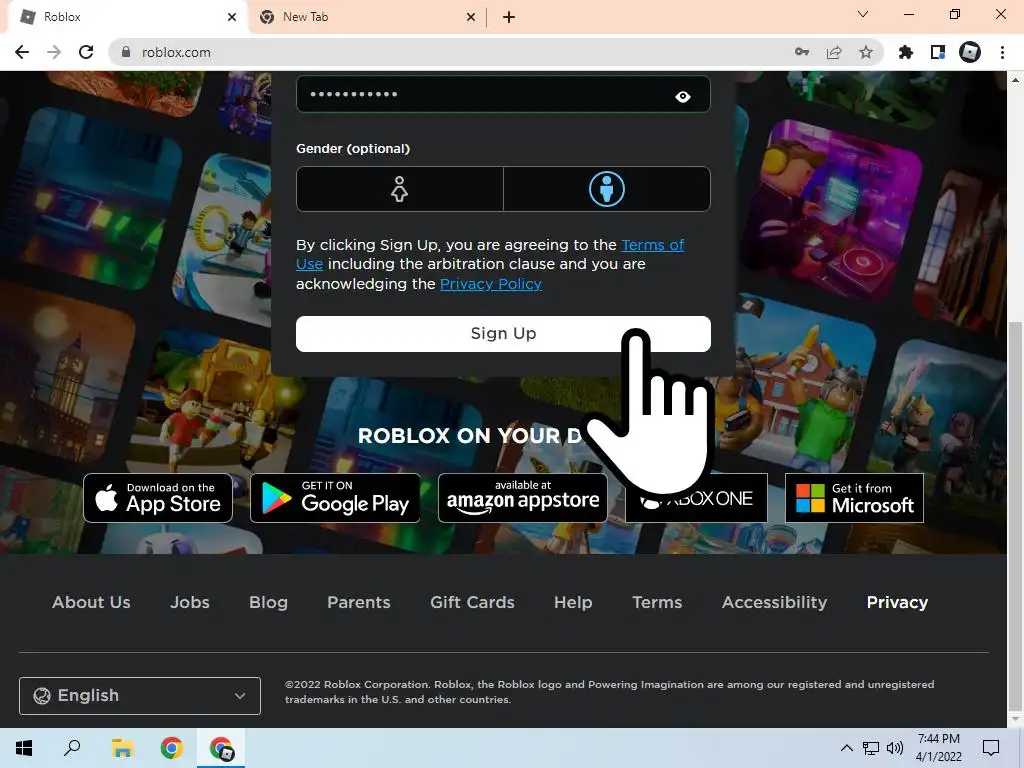The height and width of the screenshot is (768, 1024).
Task: Go back to previous page
Action: coord(22,52)
